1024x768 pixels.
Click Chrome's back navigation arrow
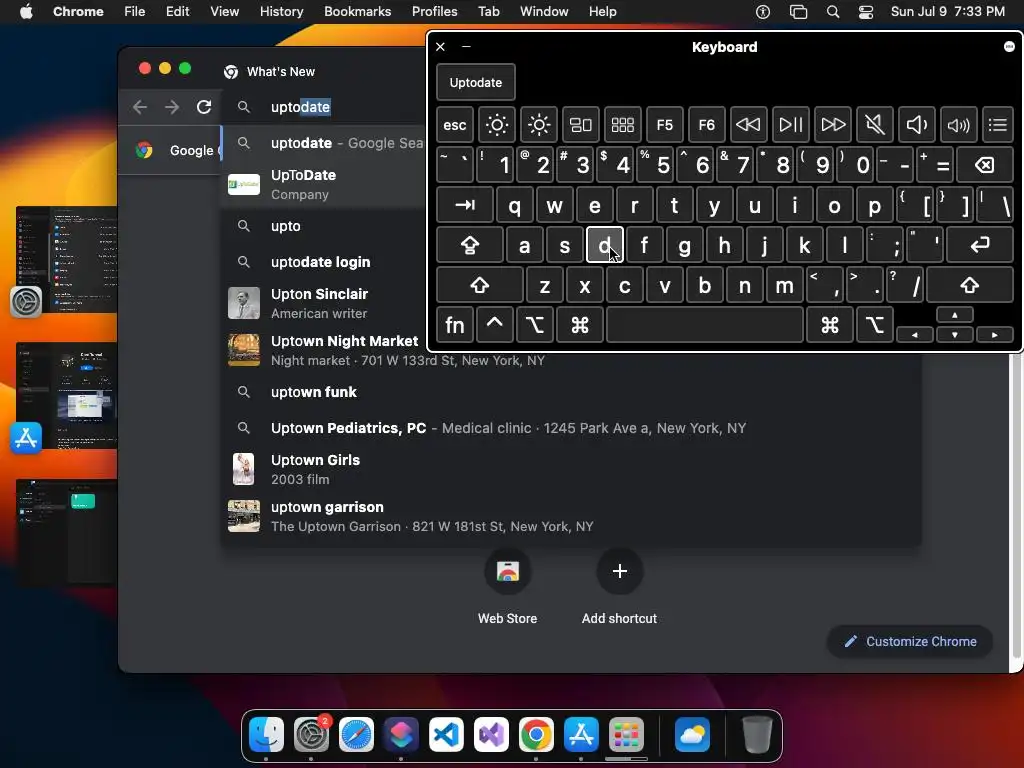click(x=140, y=106)
